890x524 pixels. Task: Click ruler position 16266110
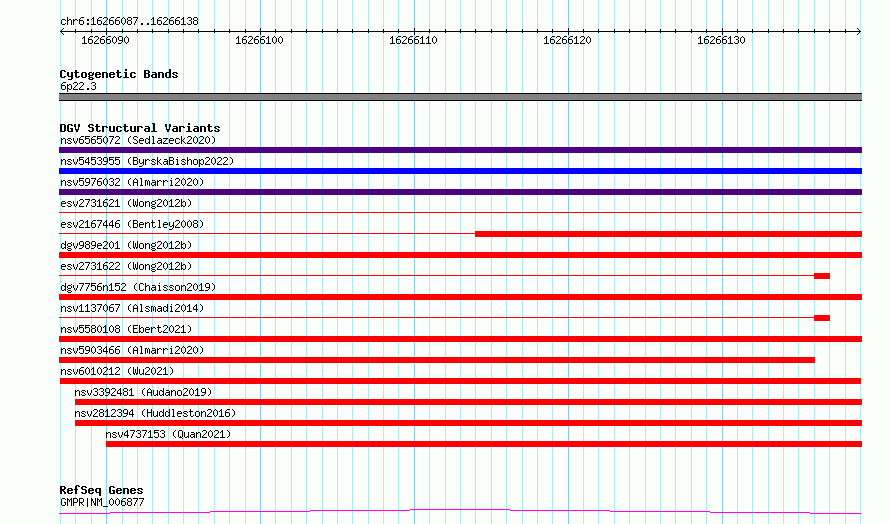413,40
